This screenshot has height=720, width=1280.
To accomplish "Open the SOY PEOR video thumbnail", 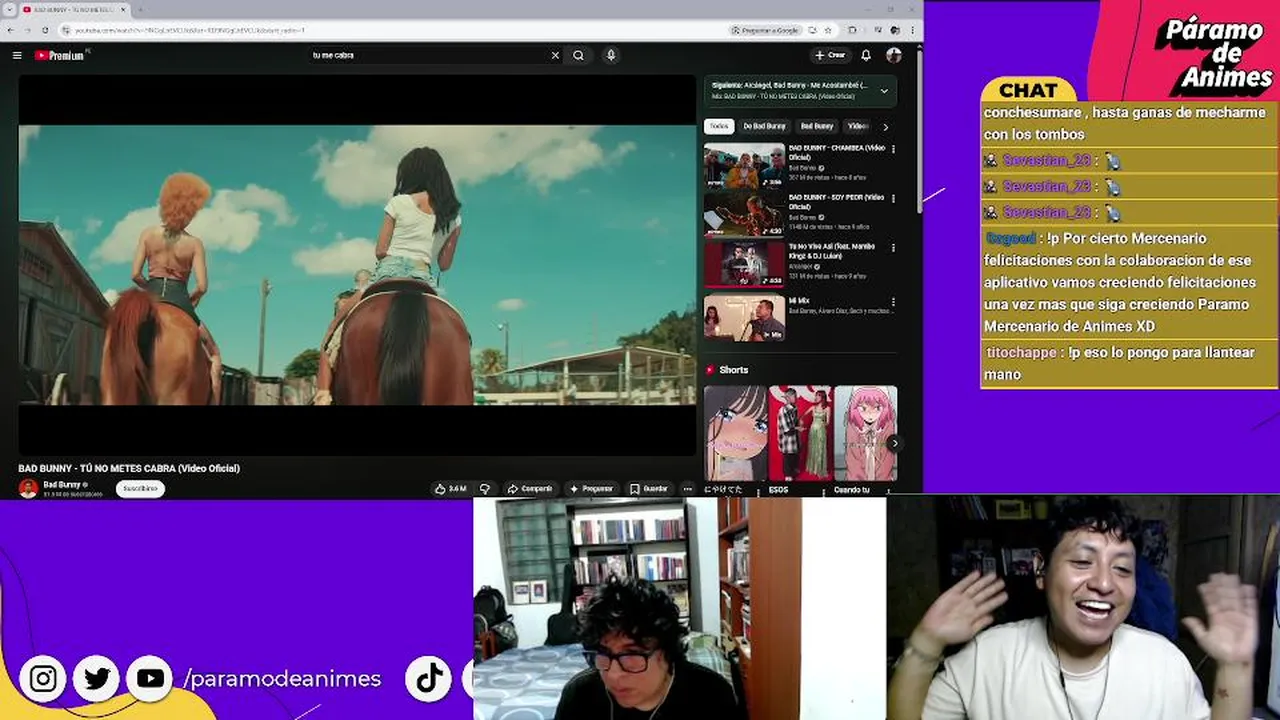I will [x=744, y=215].
